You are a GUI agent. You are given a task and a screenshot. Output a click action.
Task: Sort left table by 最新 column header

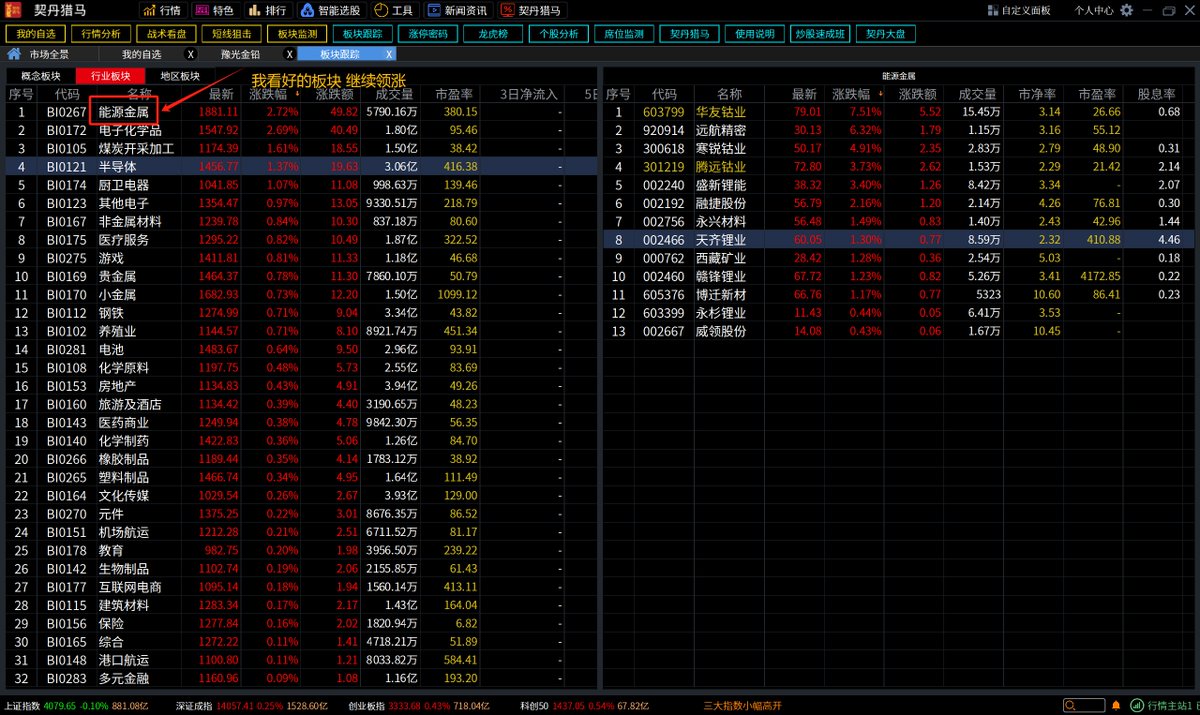[221, 94]
